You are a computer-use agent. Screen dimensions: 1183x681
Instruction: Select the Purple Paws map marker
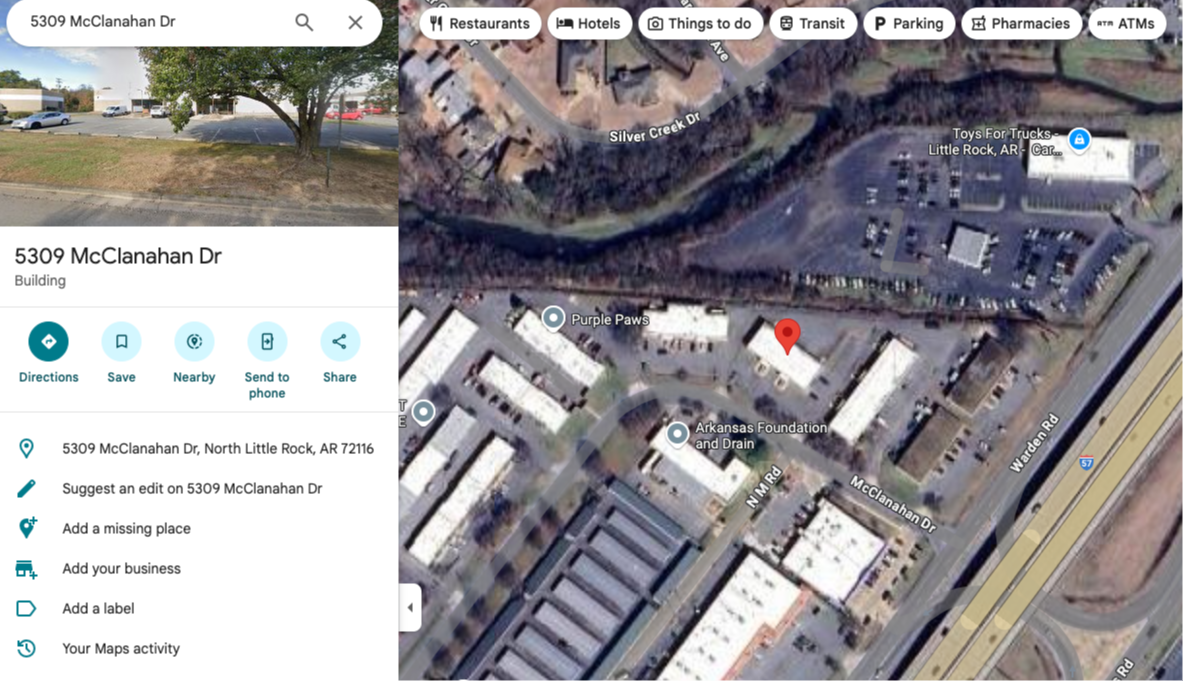[553, 318]
